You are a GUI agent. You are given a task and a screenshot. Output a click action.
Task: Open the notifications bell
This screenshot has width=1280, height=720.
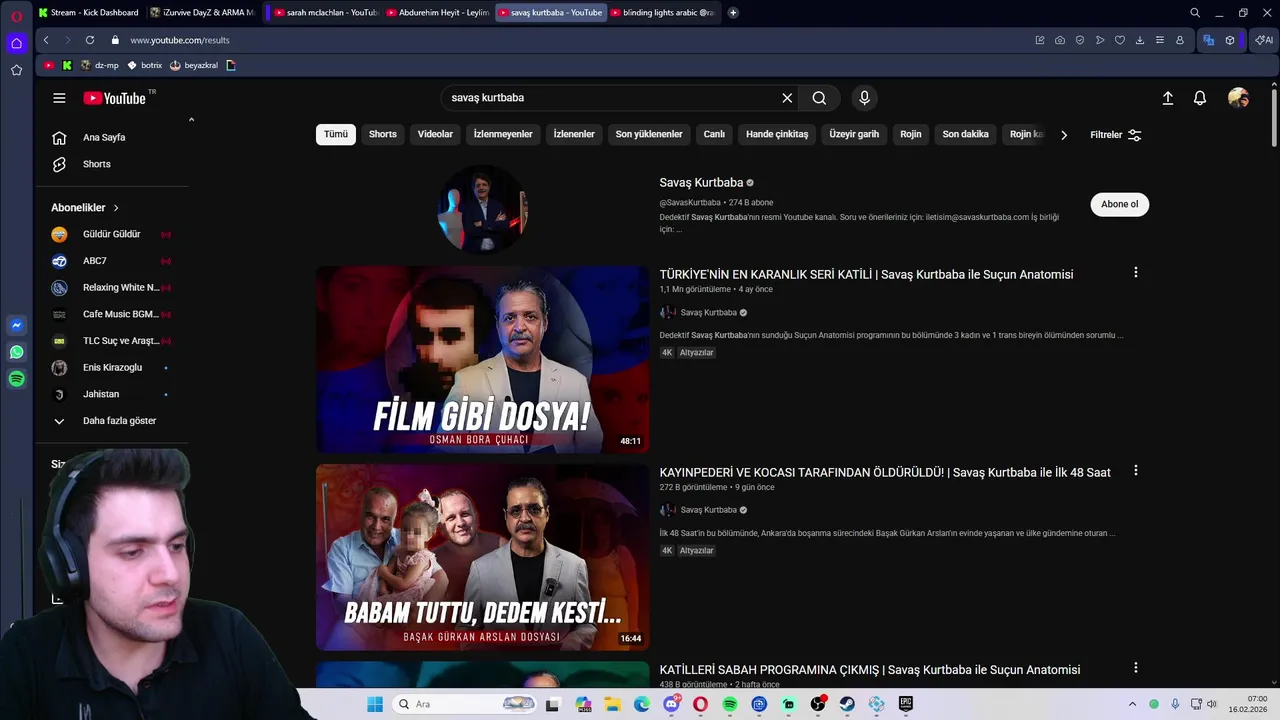pyautogui.click(x=1200, y=98)
